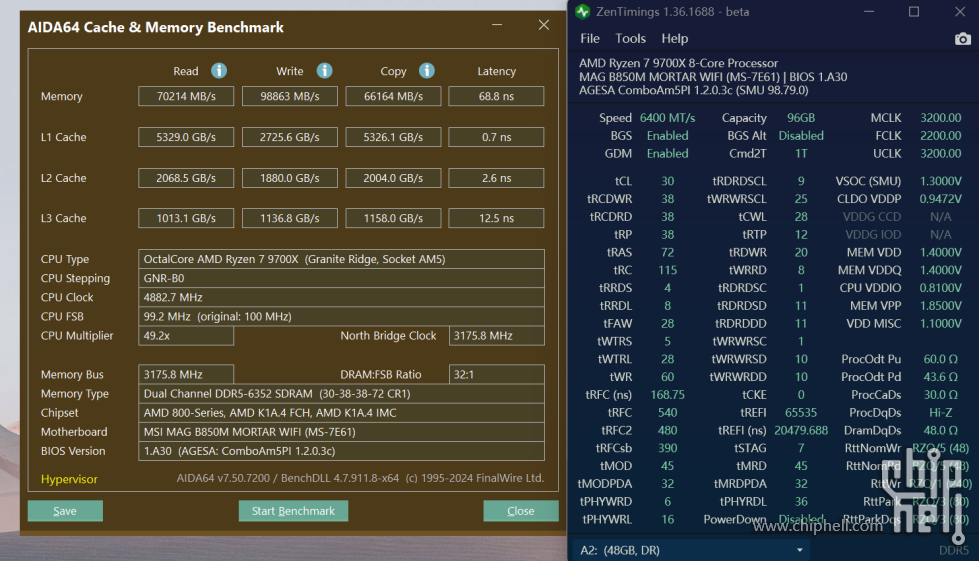Close the AIDA64 benchmark window with X
The width and height of the screenshot is (979, 561).
544,25
